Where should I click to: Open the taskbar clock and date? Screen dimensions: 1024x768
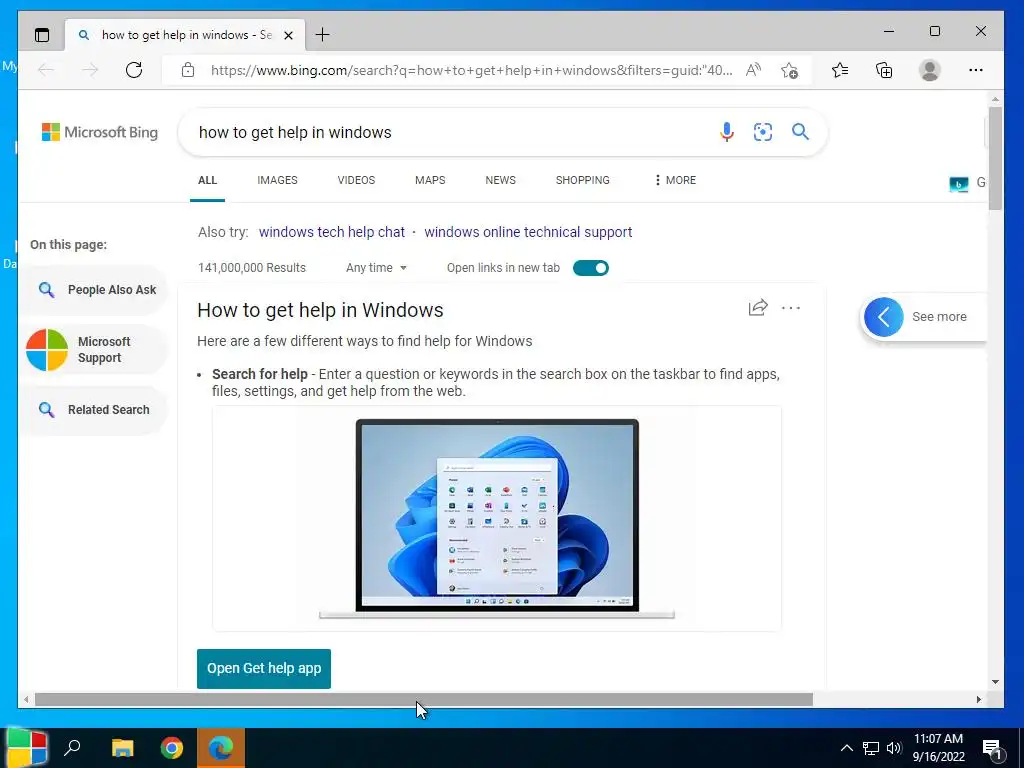tap(938, 748)
